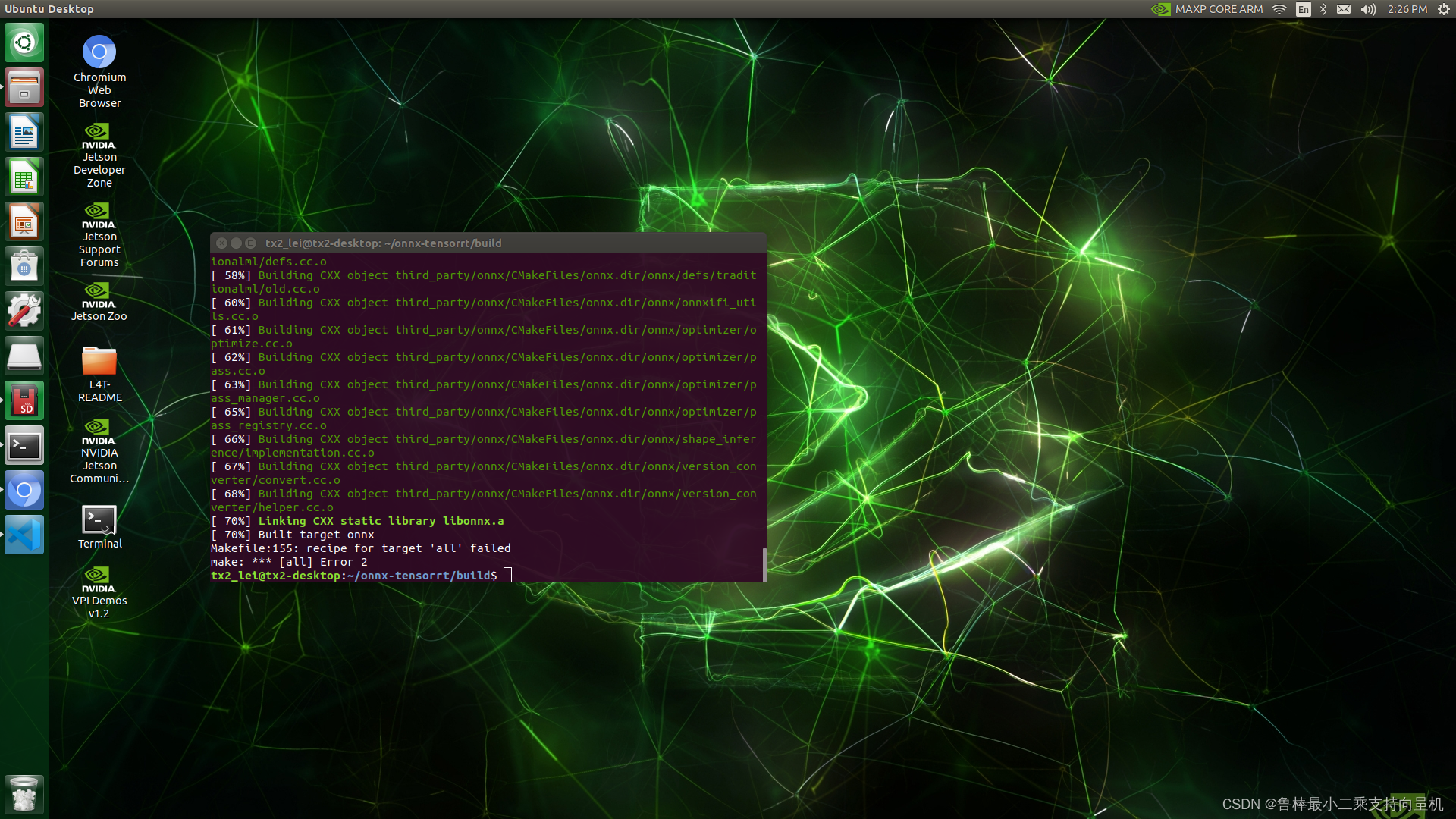Open clock showing 2:26 PM
Screen dimensions: 1456x819
pyautogui.click(x=1407, y=9)
